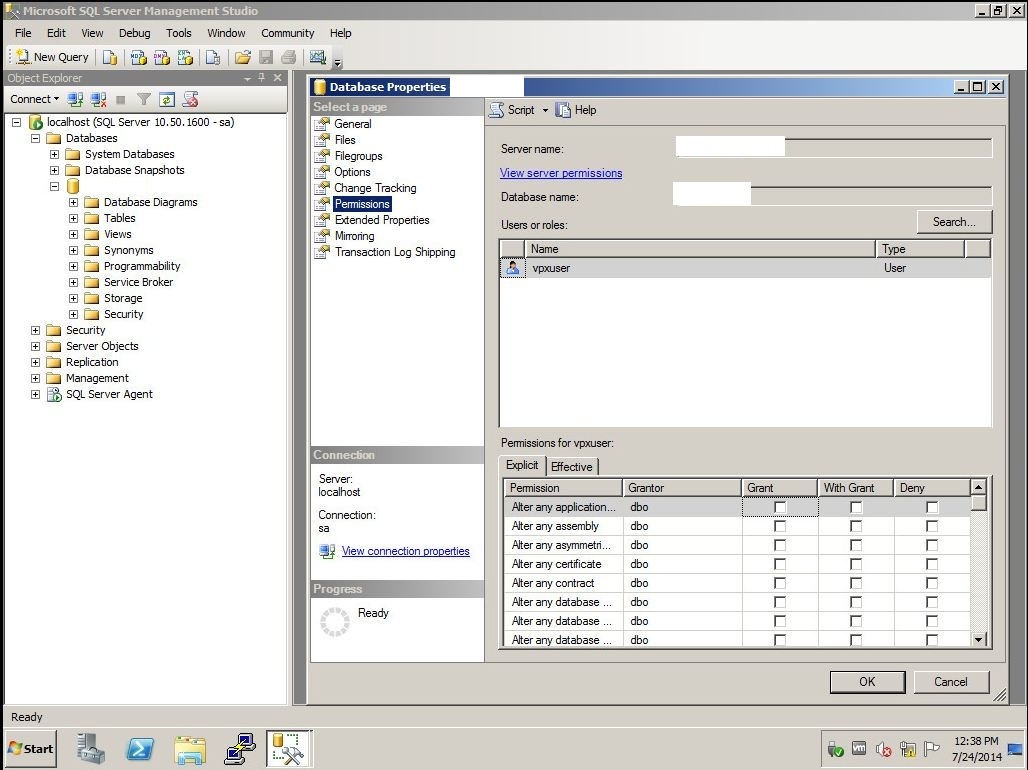Expand the Tables tree node
This screenshot has height=770, width=1028.
click(x=73, y=218)
